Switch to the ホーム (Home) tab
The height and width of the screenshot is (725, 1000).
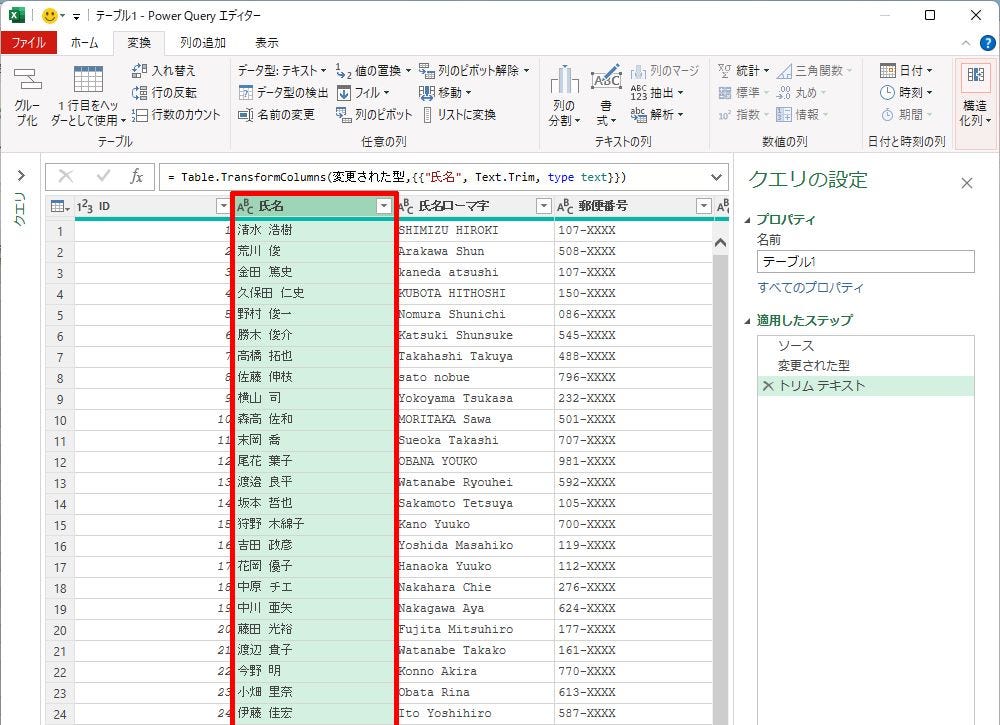[x=84, y=43]
